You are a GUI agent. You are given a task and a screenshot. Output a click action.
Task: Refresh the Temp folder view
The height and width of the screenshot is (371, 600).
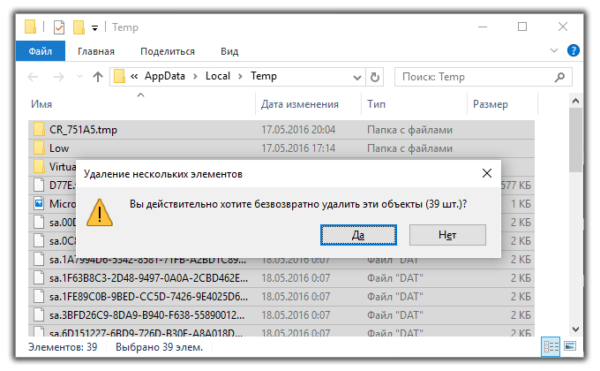tap(375, 77)
